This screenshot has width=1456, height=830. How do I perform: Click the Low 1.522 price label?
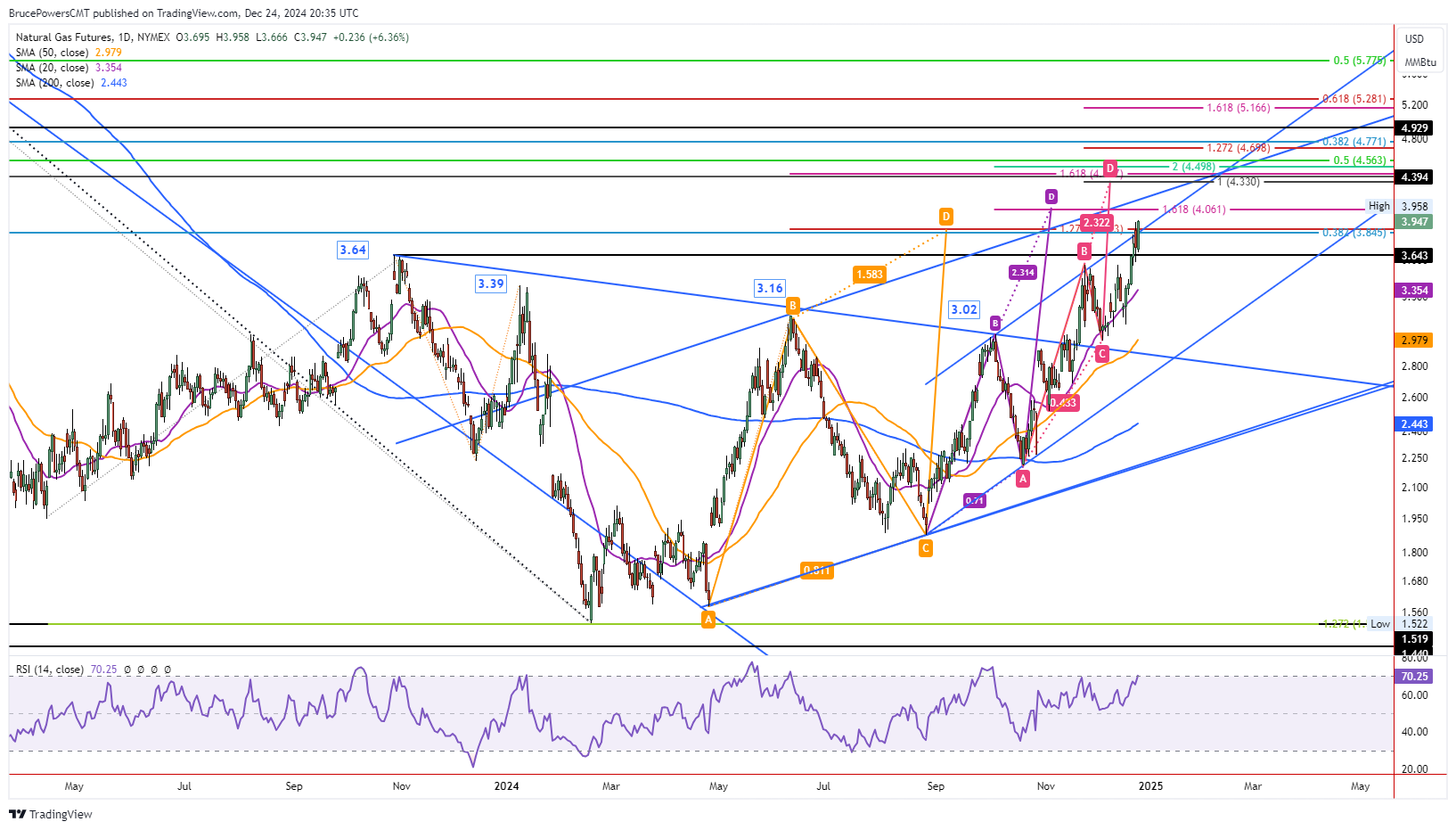[x=1400, y=624]
